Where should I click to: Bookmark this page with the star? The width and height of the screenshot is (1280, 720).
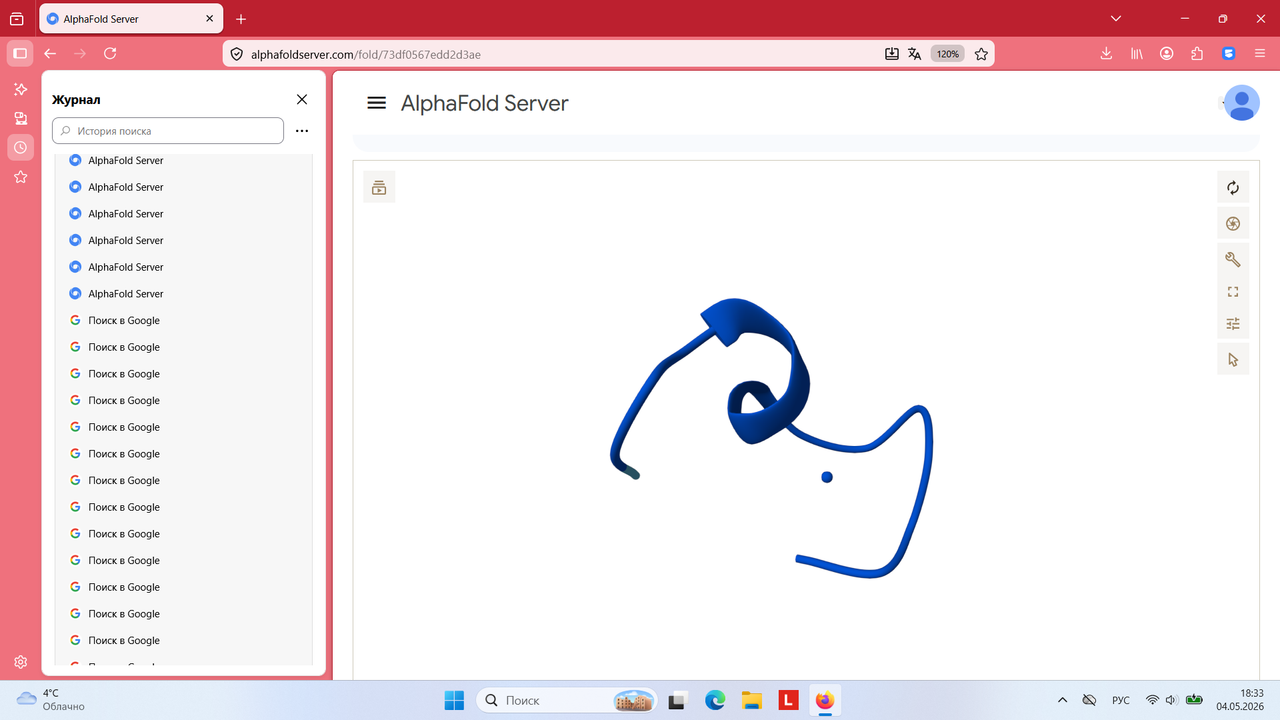point(981,54)
